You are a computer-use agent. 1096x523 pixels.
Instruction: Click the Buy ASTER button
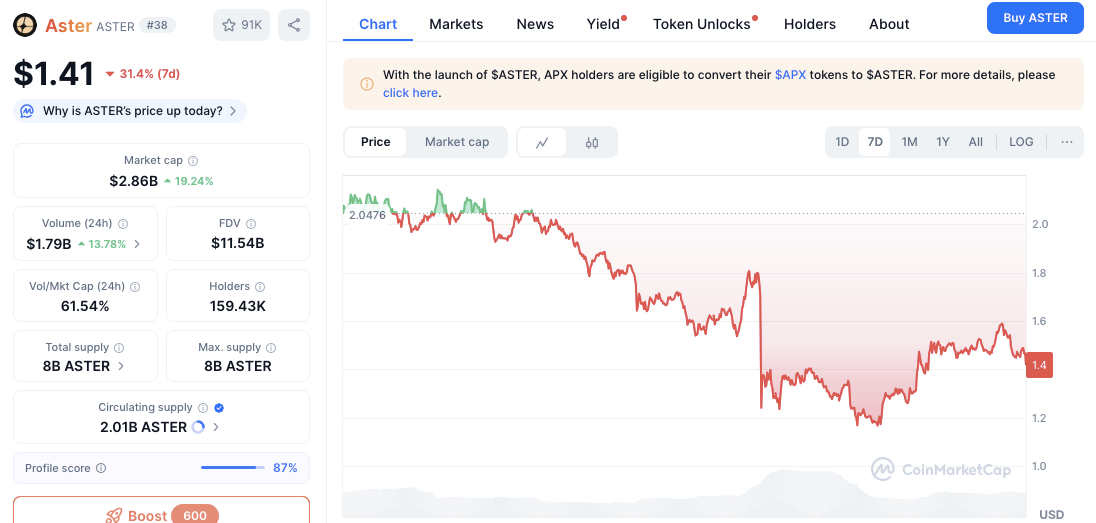tap(1034, 18)
